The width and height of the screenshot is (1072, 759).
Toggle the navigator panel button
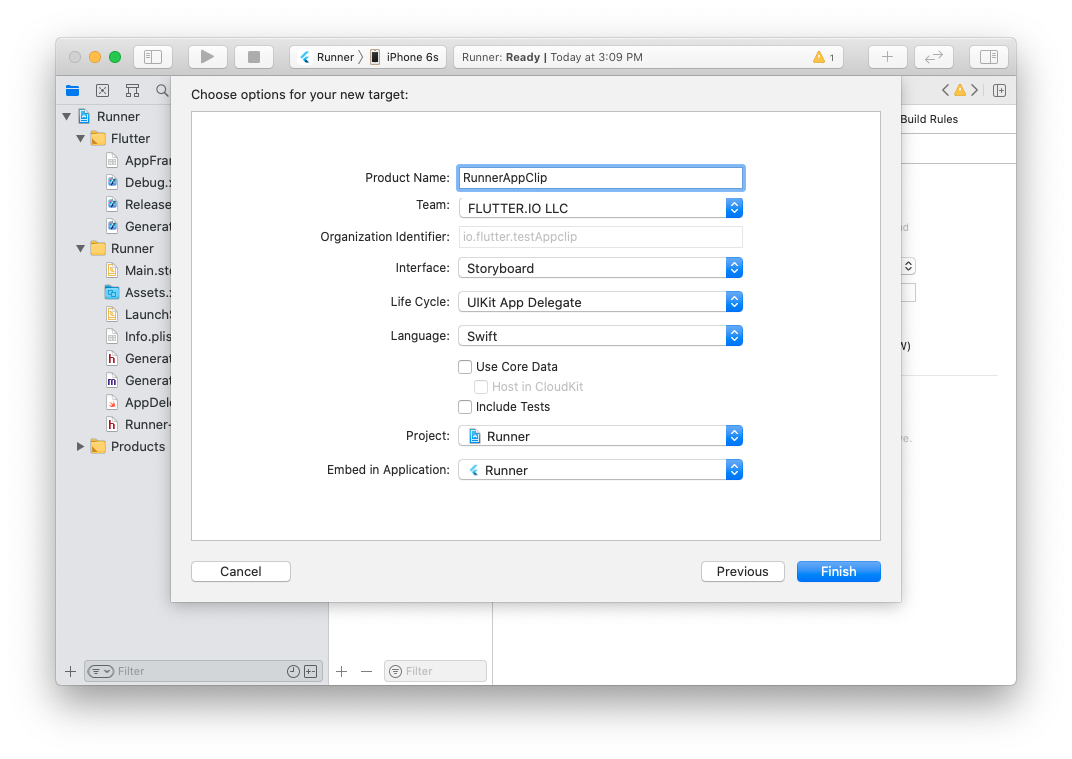point(153,57)
